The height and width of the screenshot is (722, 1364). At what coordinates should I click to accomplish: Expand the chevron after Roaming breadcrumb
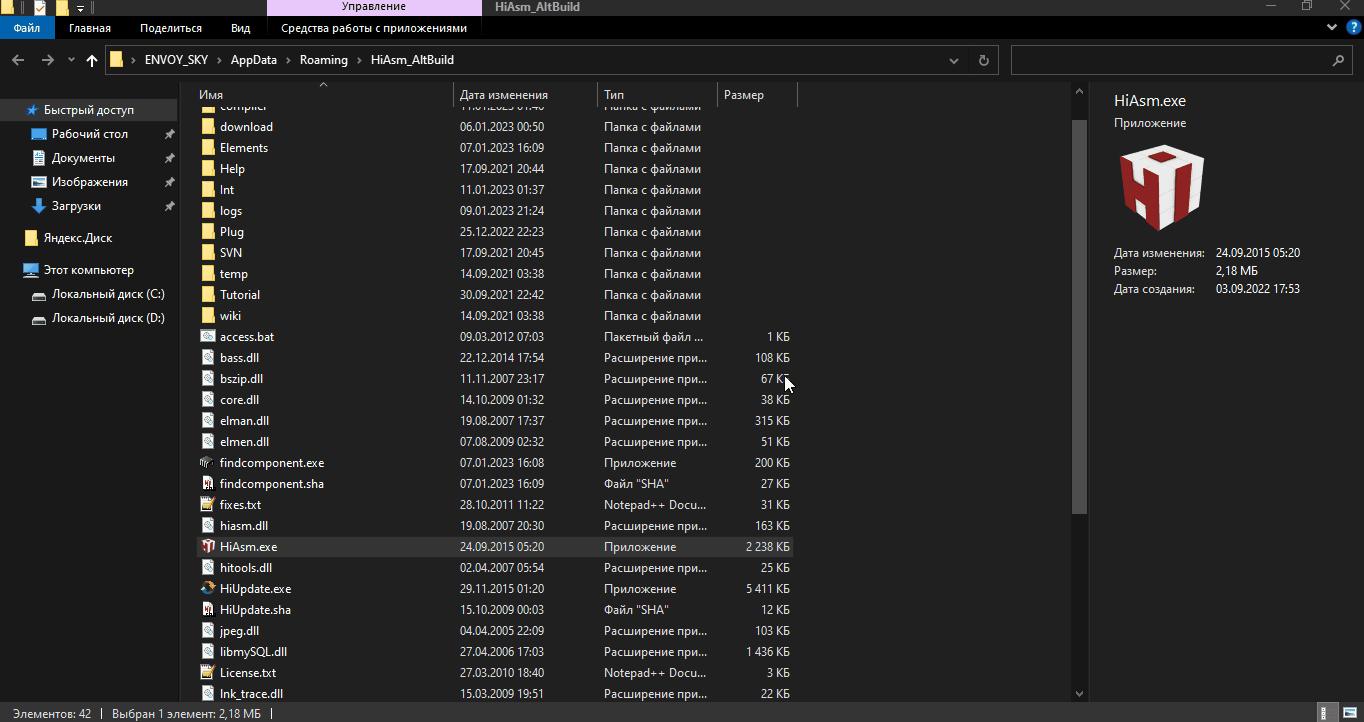tap(359, 60)
